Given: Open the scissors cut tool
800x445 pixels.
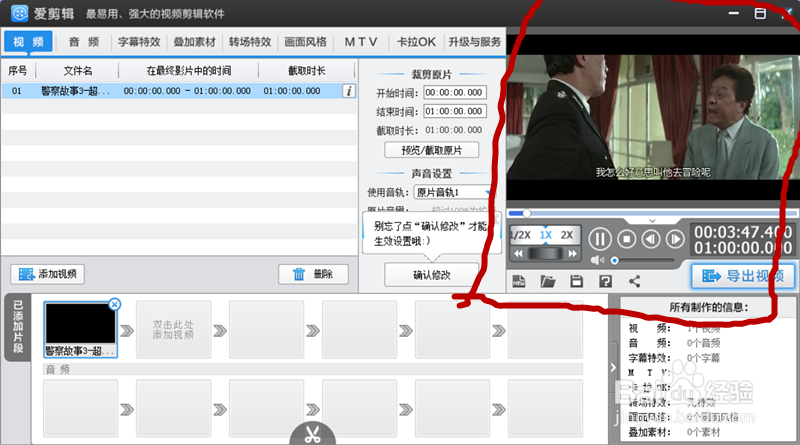Looking at the screenshot, I should click(313, 434).
